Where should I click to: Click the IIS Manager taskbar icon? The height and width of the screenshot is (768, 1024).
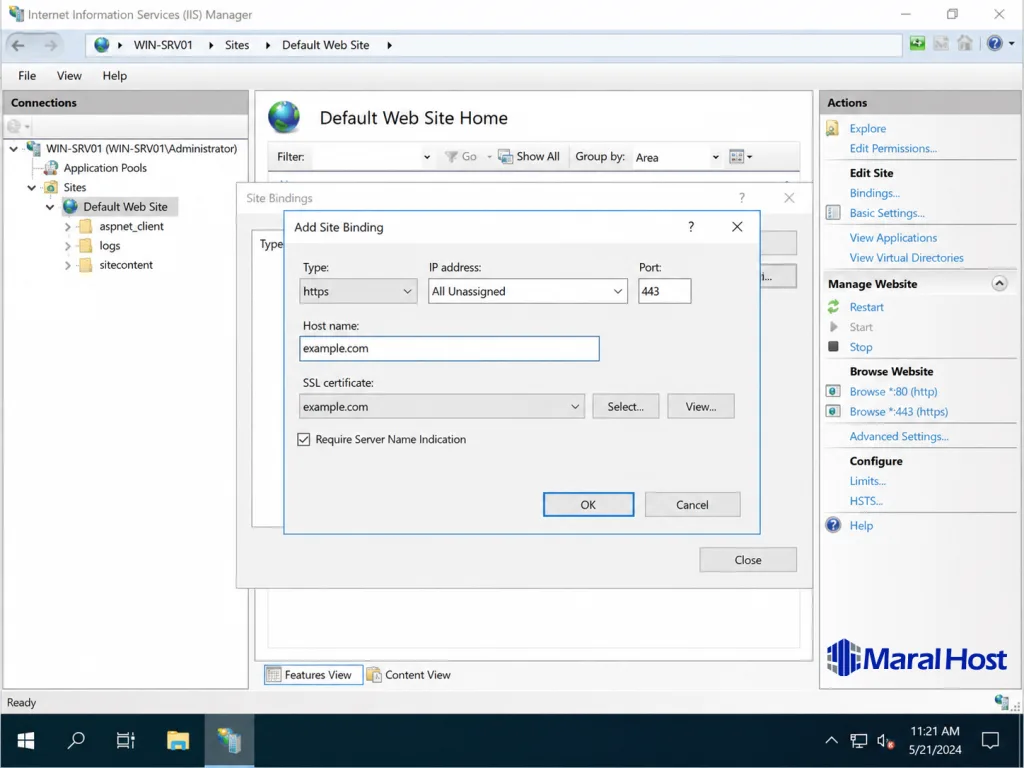click(x=229, y=741)
